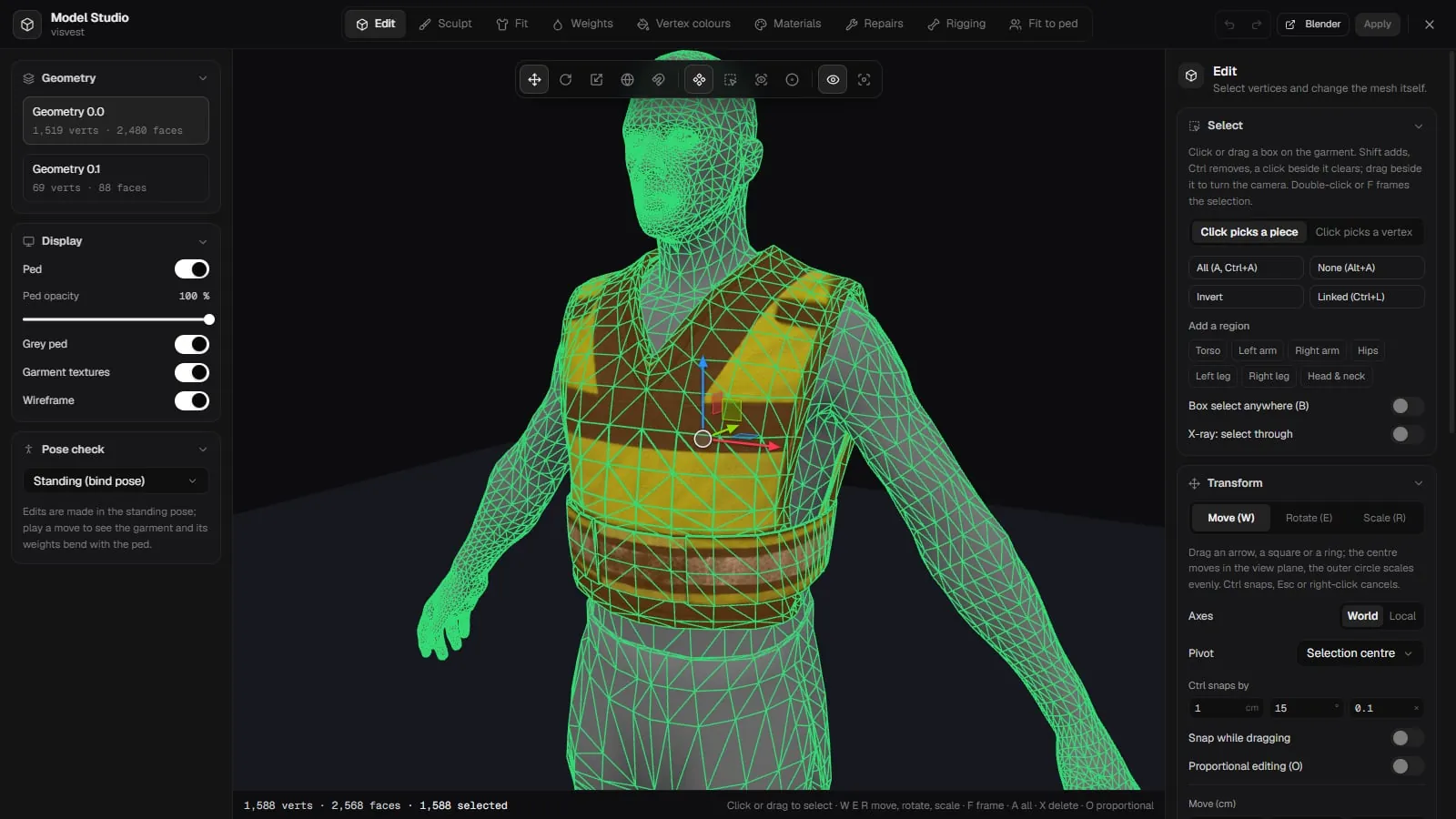Click the proportional editing circle icon
Screen dimensions: 1456x819
pos(792,80)
